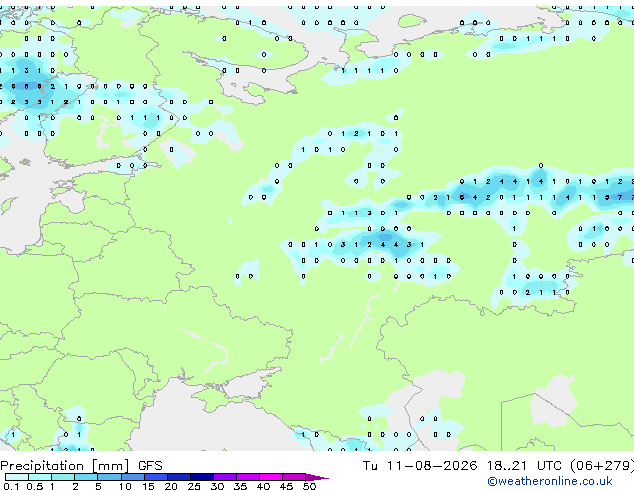Pick the legend swatch between 45 and 50
This screenshot has height=490, width=634.
click(294, 477)
